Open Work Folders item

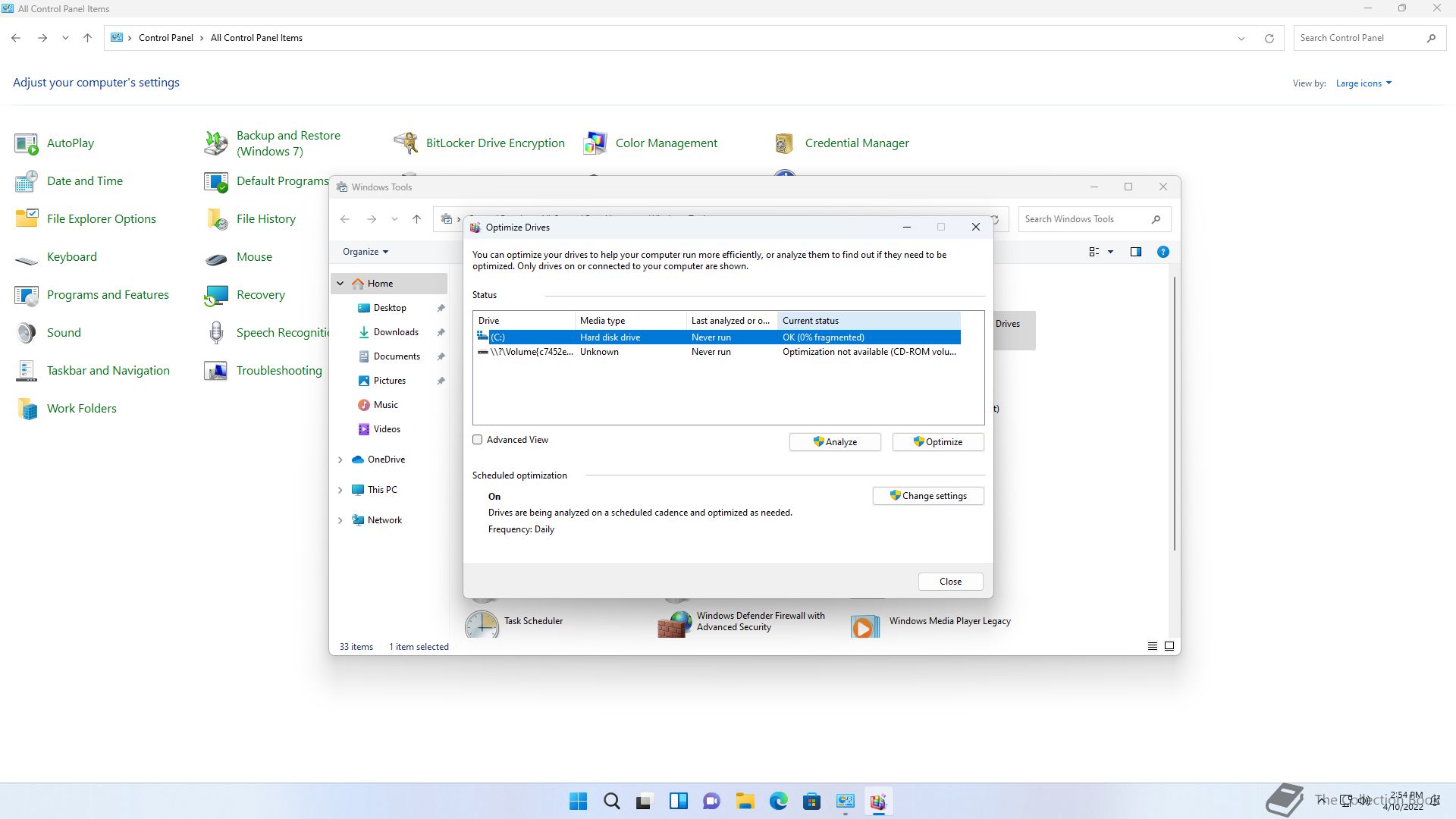(66, 409)
